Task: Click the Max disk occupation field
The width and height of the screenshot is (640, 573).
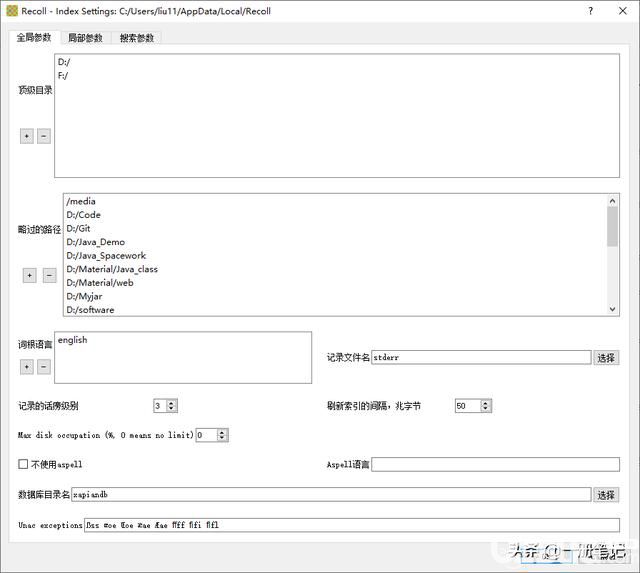Action: [207, 435]
